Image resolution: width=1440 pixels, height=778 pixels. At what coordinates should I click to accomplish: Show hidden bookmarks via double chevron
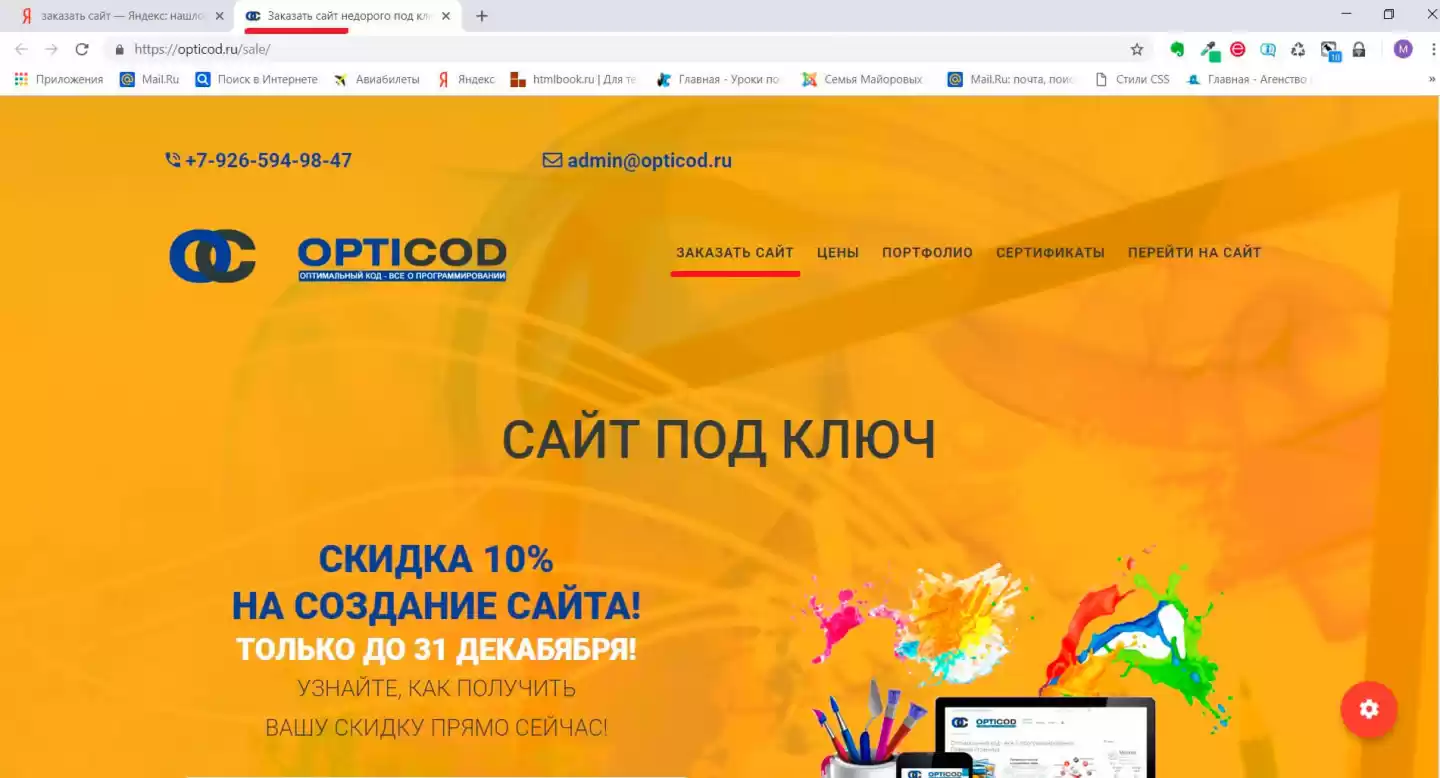pyautogui.click(x=1431, y=79)
